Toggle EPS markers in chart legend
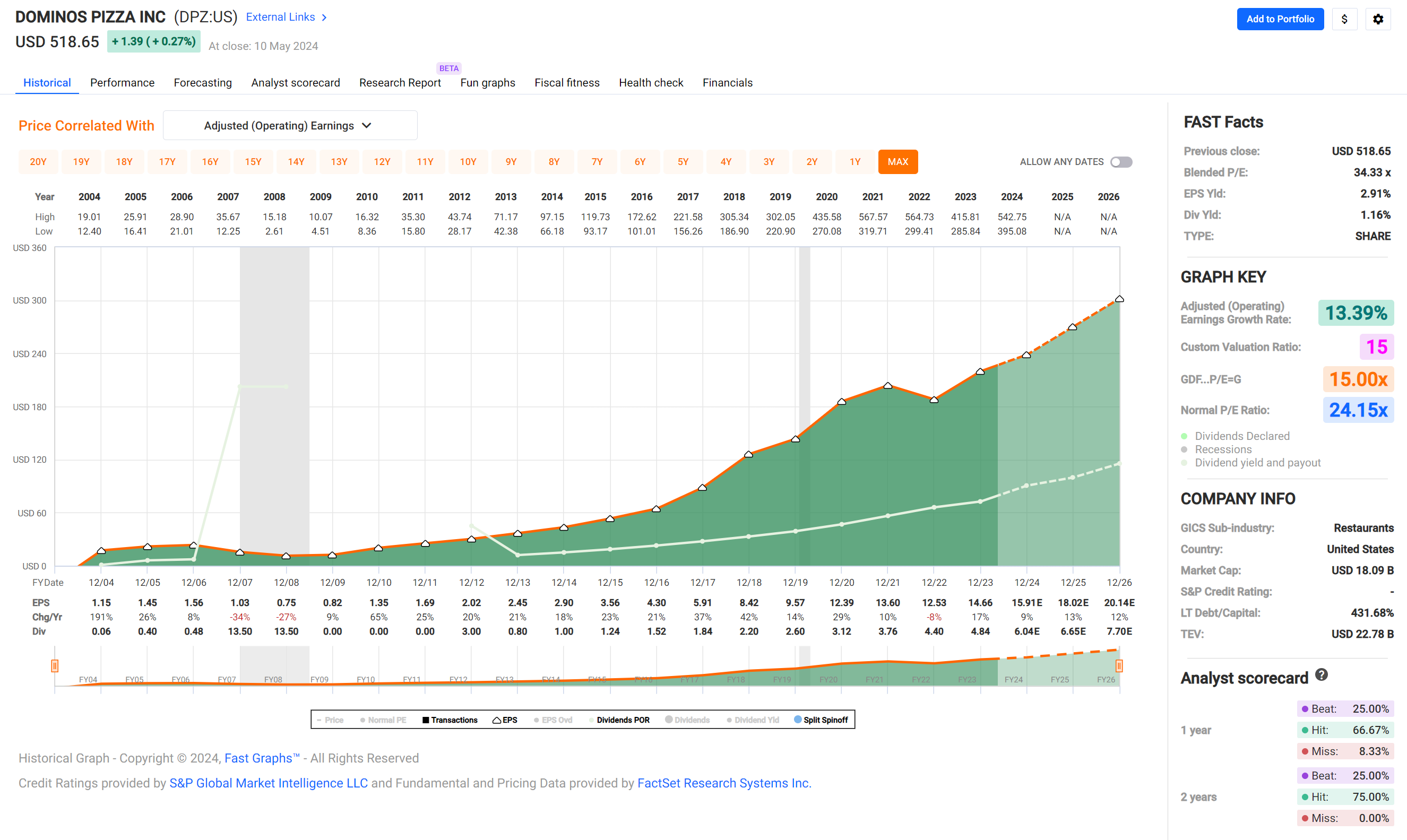This screenshot has width=1407, height=840. [505, 720]
